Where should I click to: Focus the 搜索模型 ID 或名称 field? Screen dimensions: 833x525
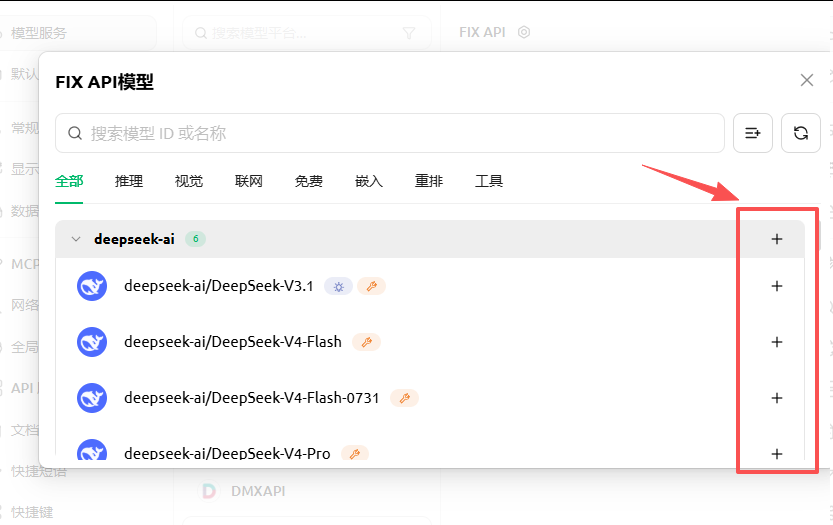click(390, 133)
